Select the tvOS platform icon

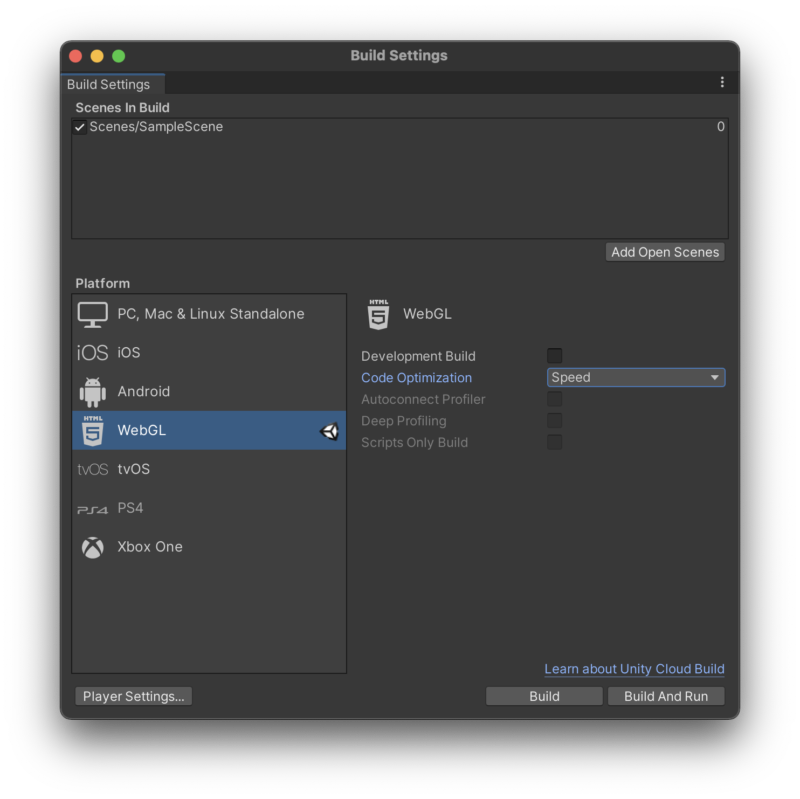pyautogui.click(x=92, y=469)
